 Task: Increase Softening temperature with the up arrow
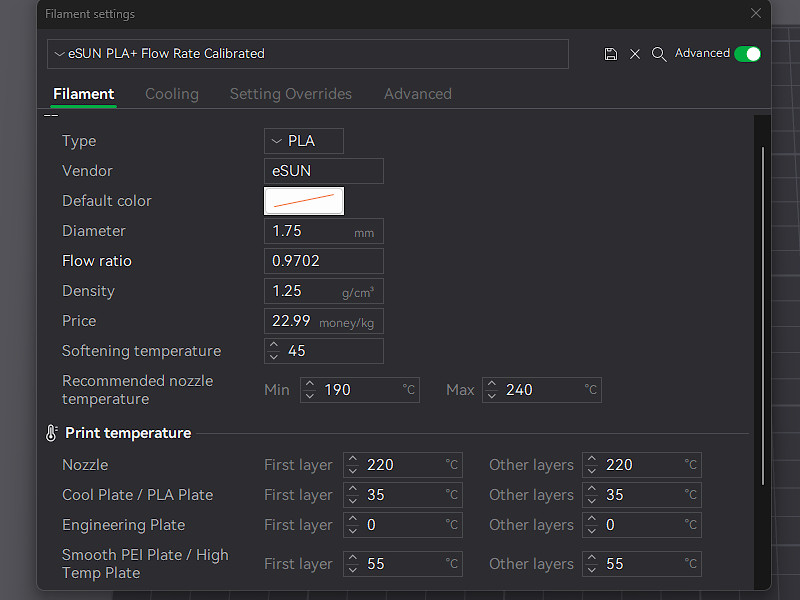pos(274,345)
